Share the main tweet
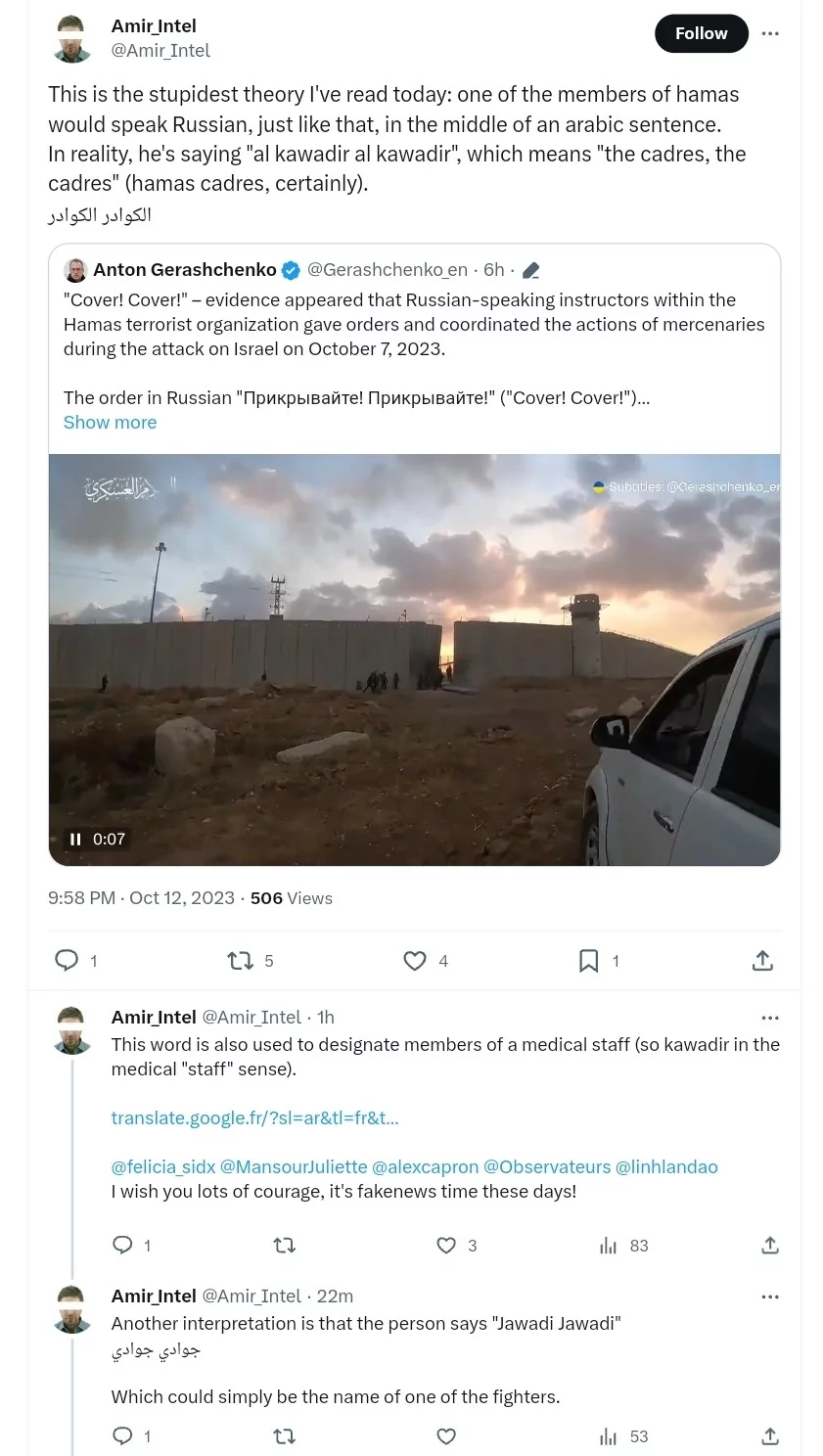Screen dimensions: 823x1456 pyautogui.click(x=762, y=961)
